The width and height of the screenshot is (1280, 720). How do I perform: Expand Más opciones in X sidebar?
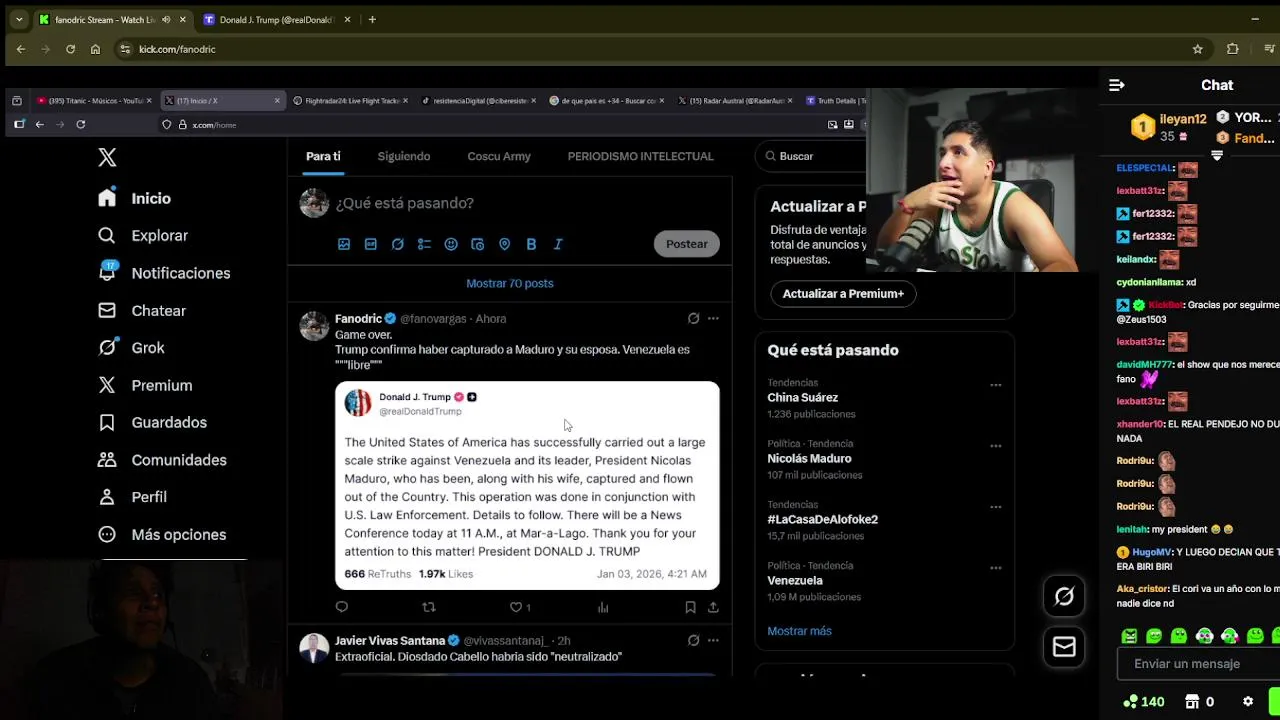click(x=162, y=535)
